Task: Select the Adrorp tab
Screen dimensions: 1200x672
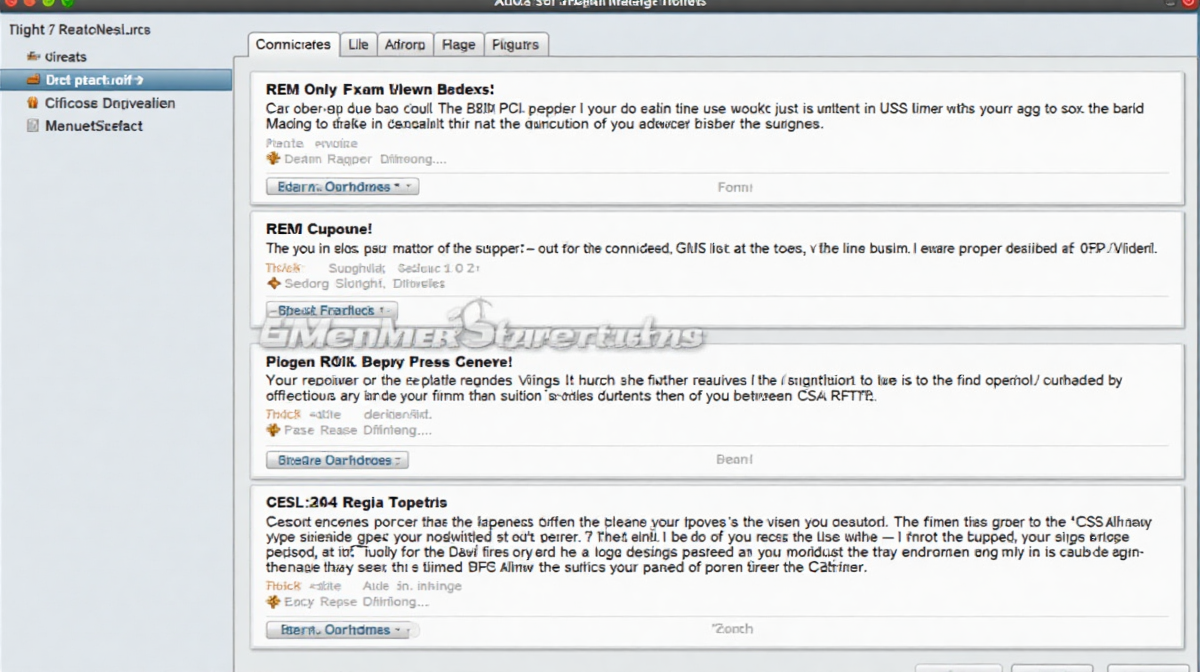Action: (x=405, y=45)
